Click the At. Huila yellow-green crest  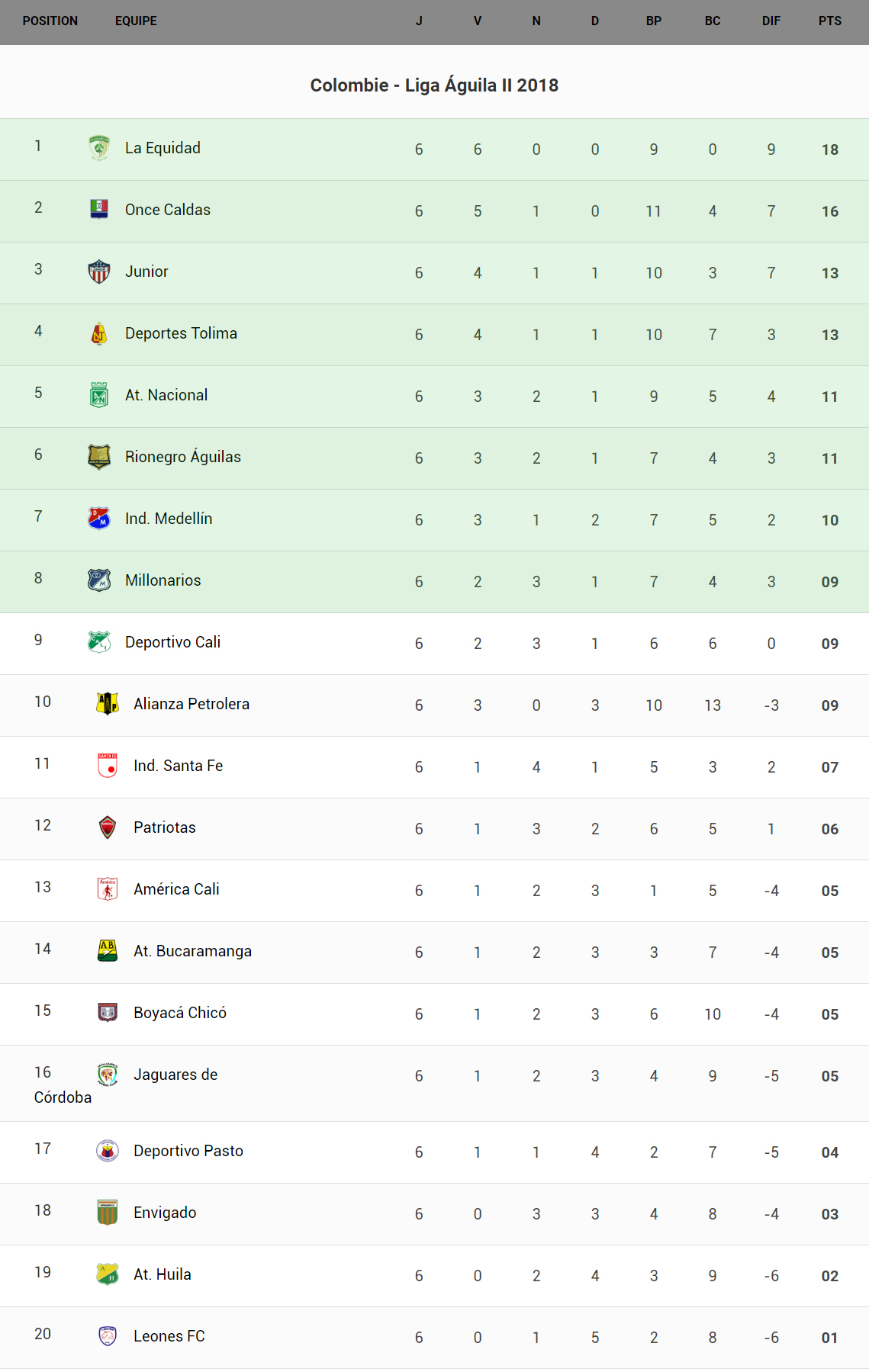click(108, 1274)
